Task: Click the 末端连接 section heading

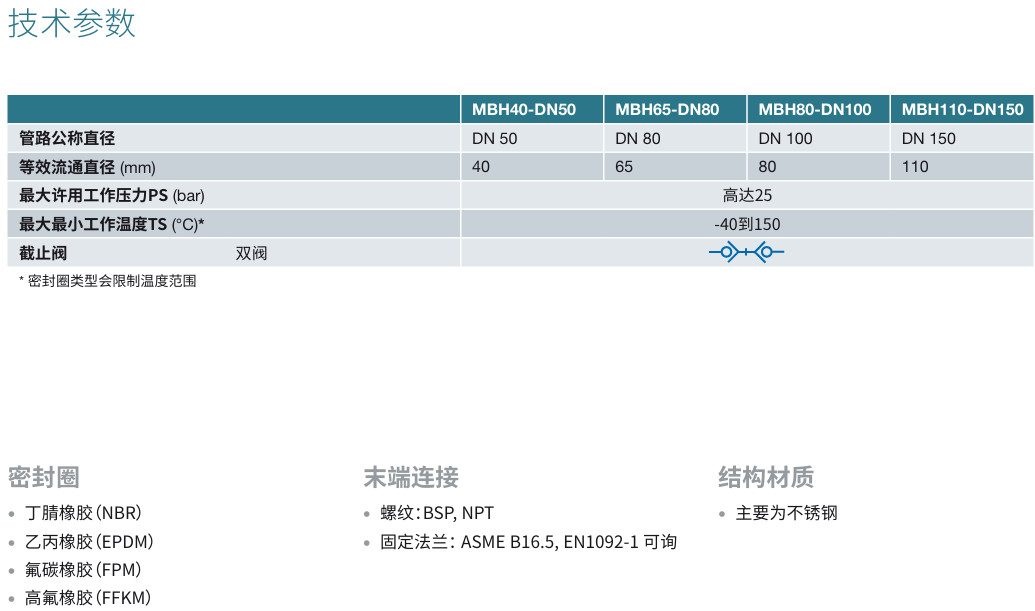Action: (x=411, y=477)
